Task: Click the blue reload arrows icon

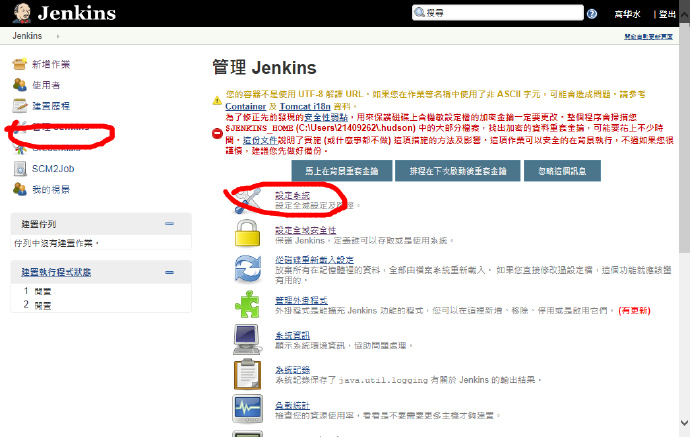Action: 248,268
